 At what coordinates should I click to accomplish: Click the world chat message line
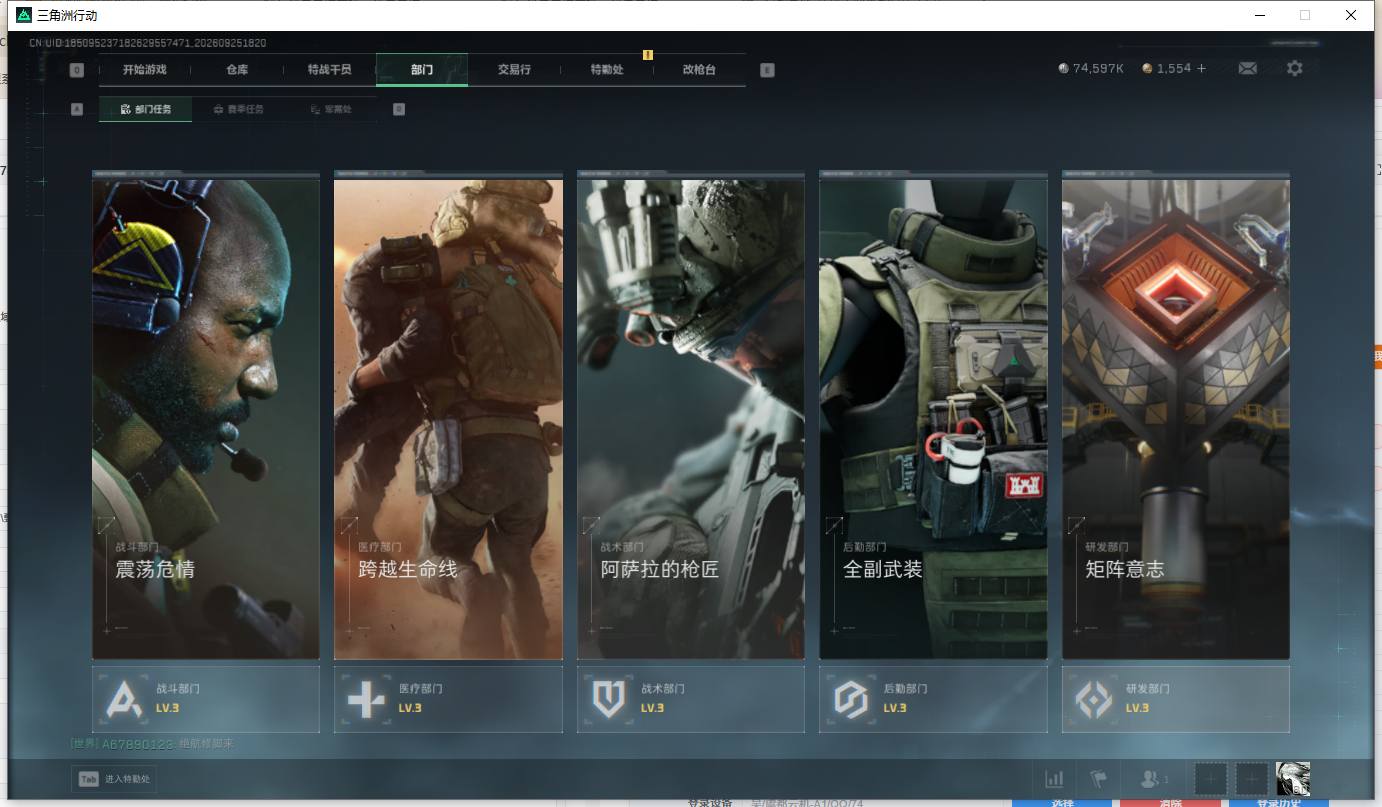(152, 744)
